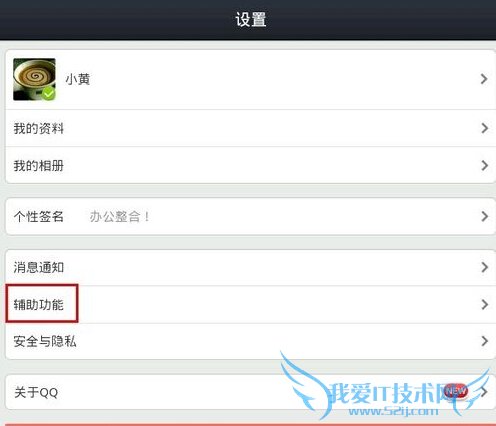This screenshot has height=426, width=496.
Task: Edit the 个性签名 signature entry
Action: (250, 217)
